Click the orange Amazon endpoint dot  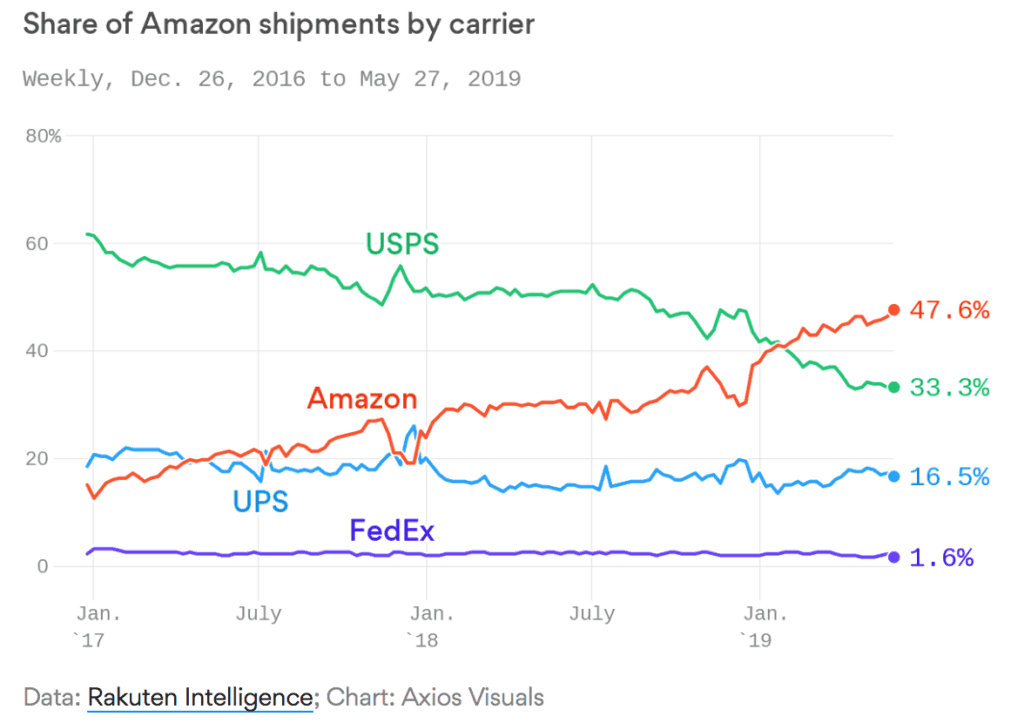894,310
